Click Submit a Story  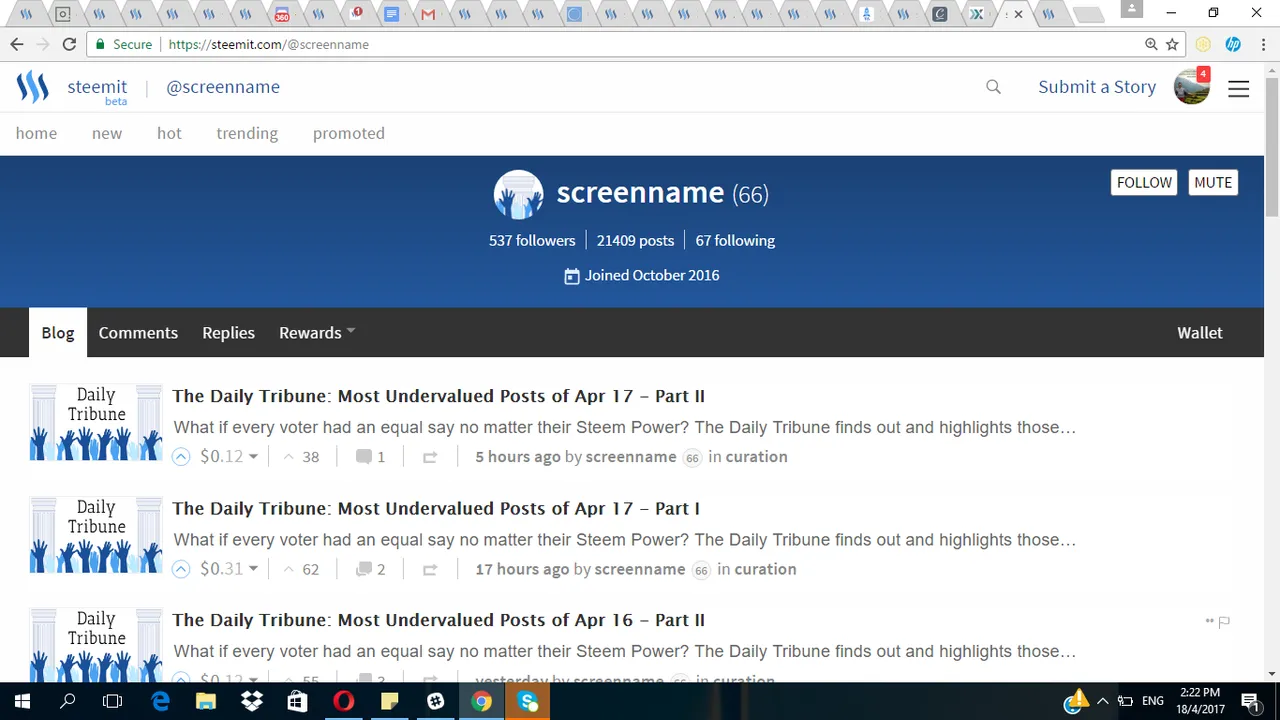click(x=1097, y=87)
